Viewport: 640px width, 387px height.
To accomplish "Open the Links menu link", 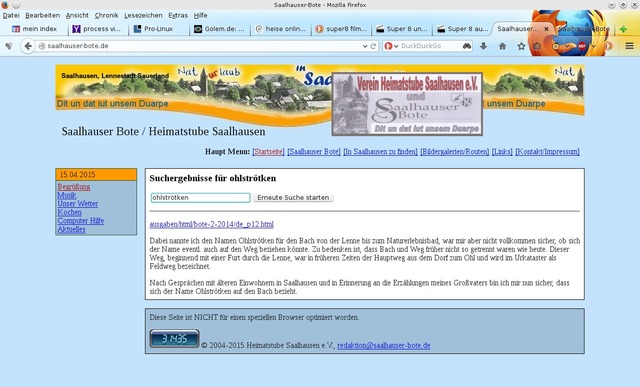I will pos(502,151).
